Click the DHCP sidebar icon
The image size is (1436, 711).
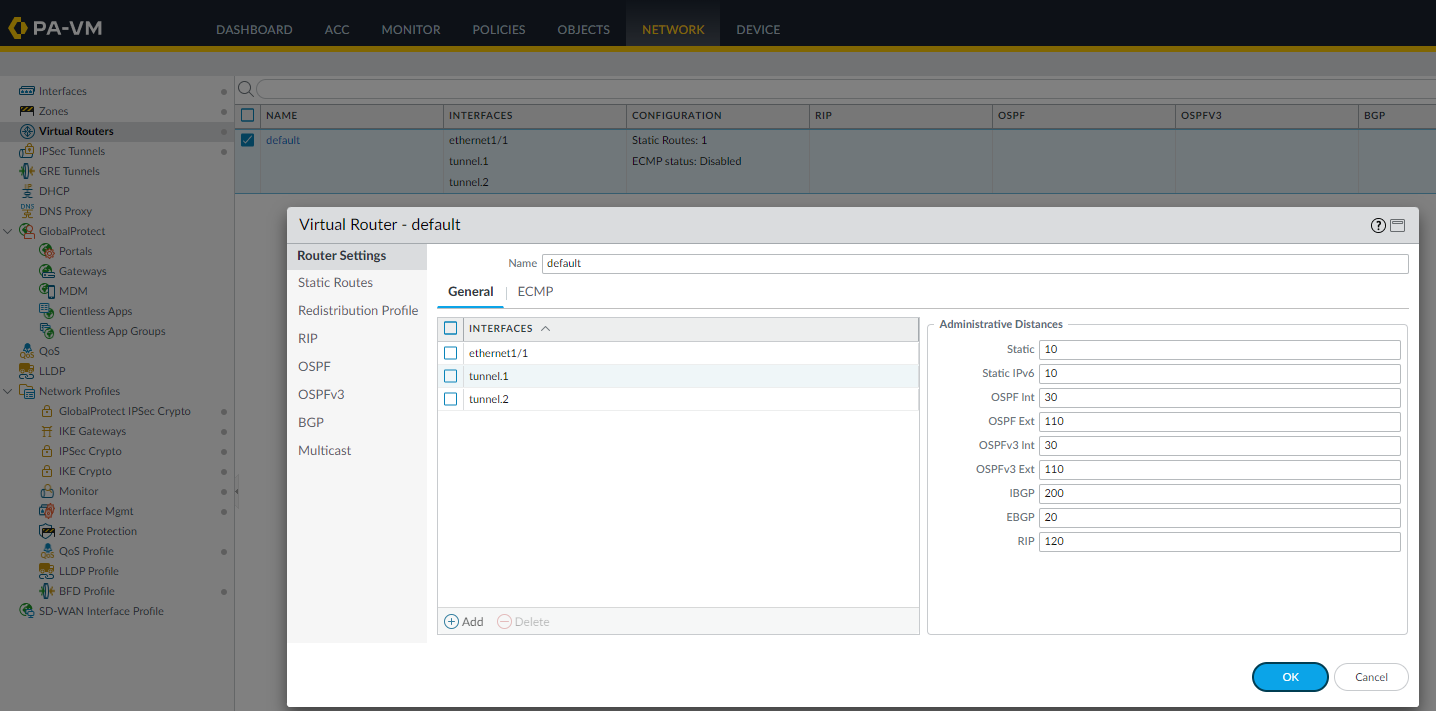pyautogui.click(x=27, y=191)
